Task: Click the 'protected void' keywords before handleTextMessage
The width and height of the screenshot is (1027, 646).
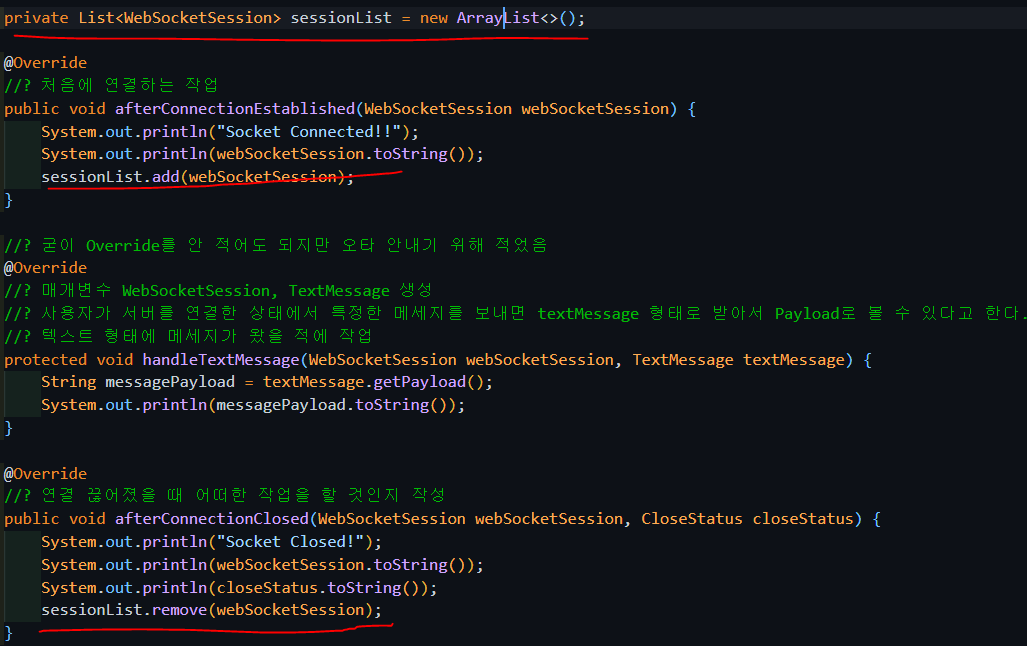Action: click(x=69, y=360)
